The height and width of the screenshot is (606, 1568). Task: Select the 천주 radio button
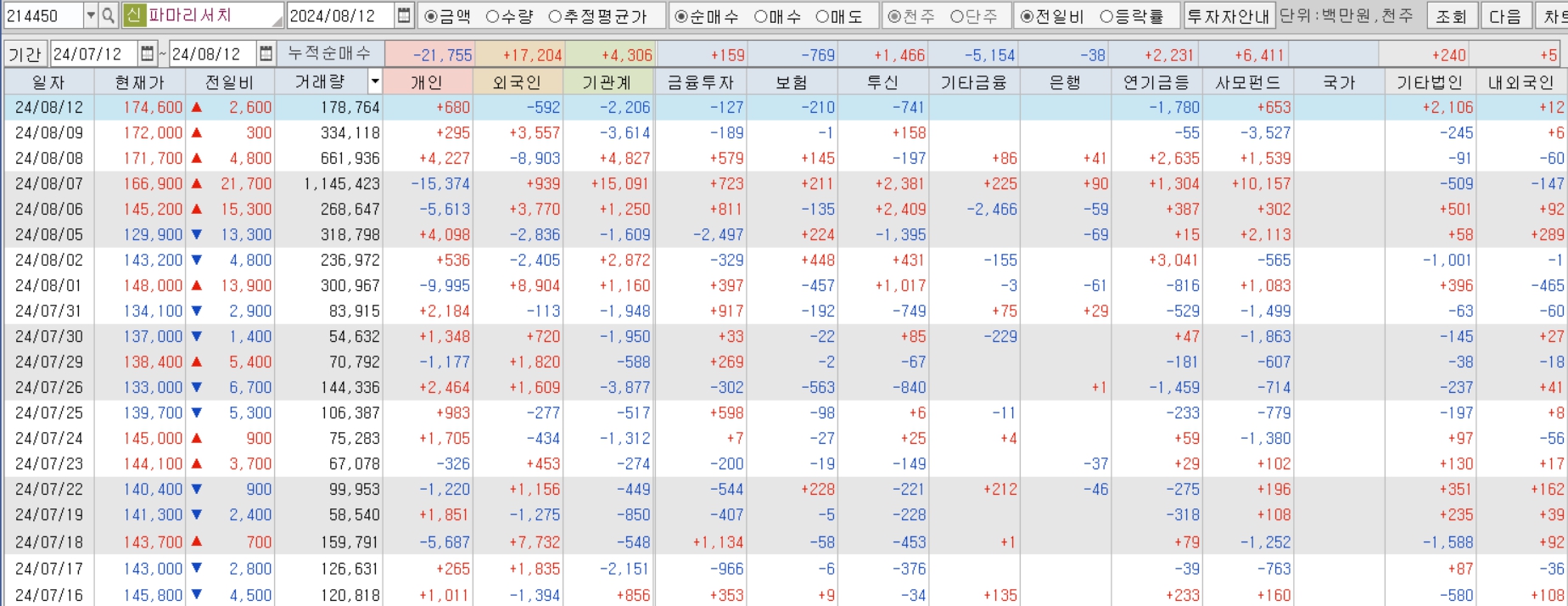pyautogui.click(x=894, y=16)
